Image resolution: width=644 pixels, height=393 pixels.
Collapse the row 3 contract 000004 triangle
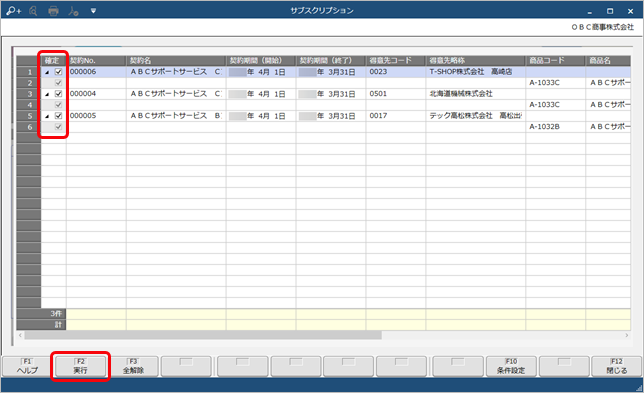point(47,94)
